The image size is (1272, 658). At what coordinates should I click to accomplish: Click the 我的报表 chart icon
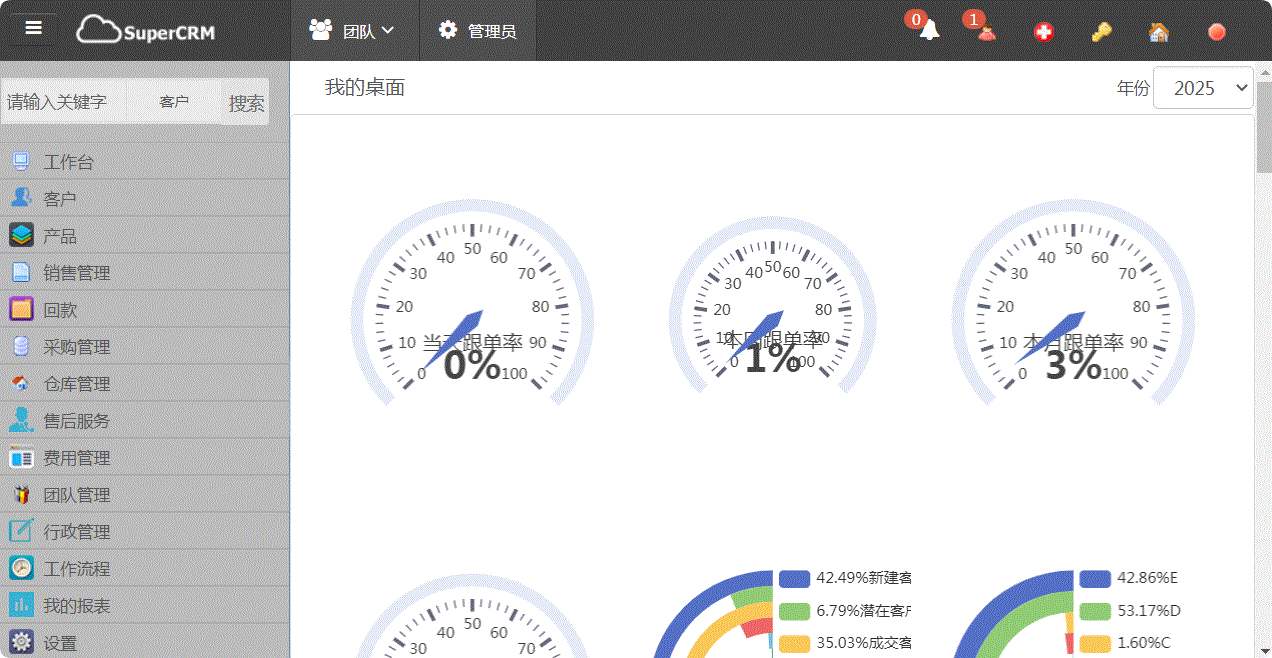tap(21, 606)
